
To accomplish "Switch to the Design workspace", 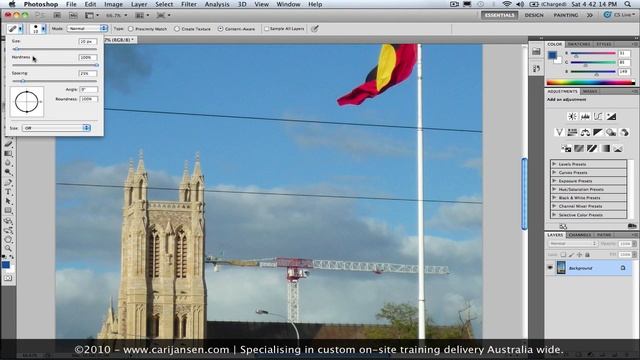I will coord(534,15).
